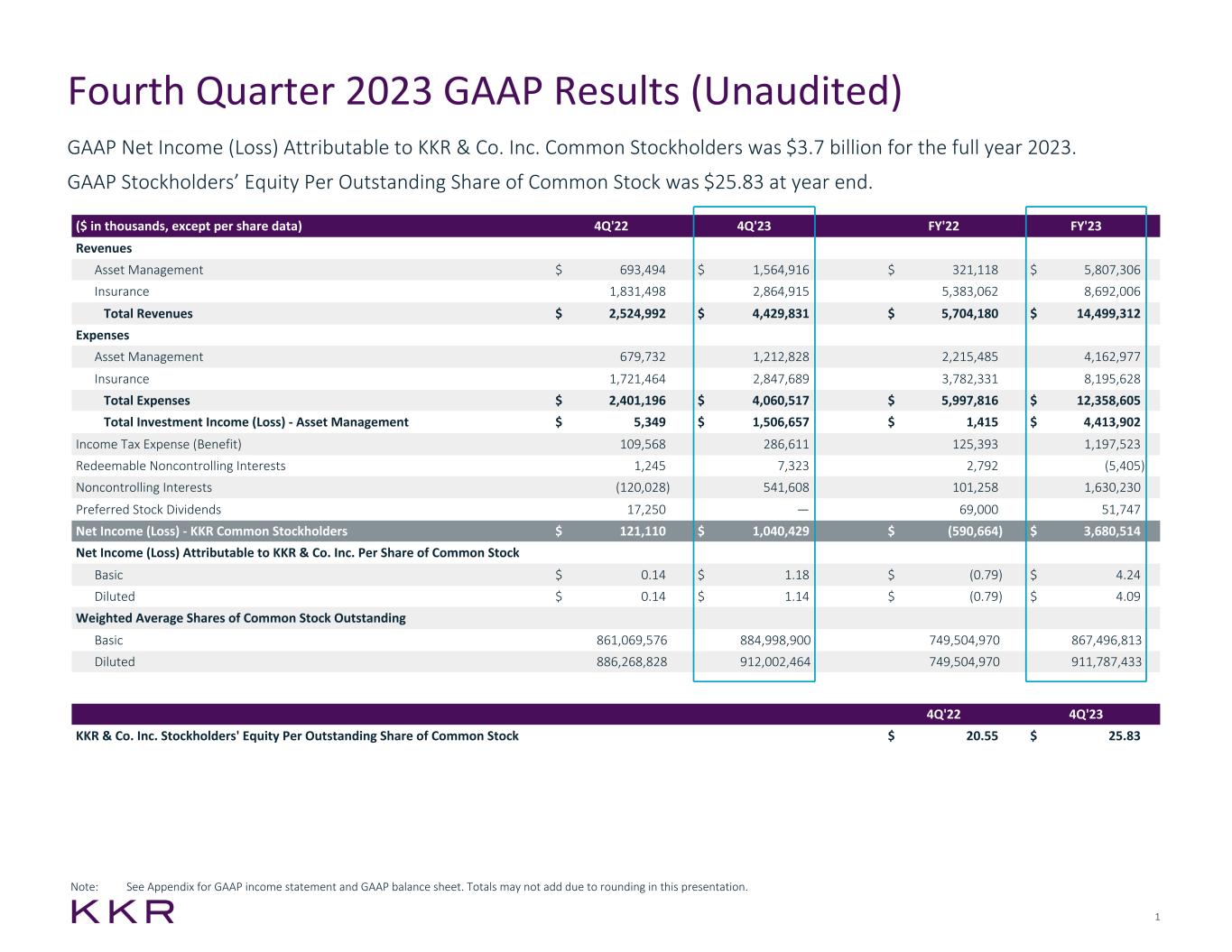Select the Weighted Average Shares of Common Stock heading
Image resolution: width=1232 pixels, height=952 pixels.
pyautogui.click(x=240, y=618)
